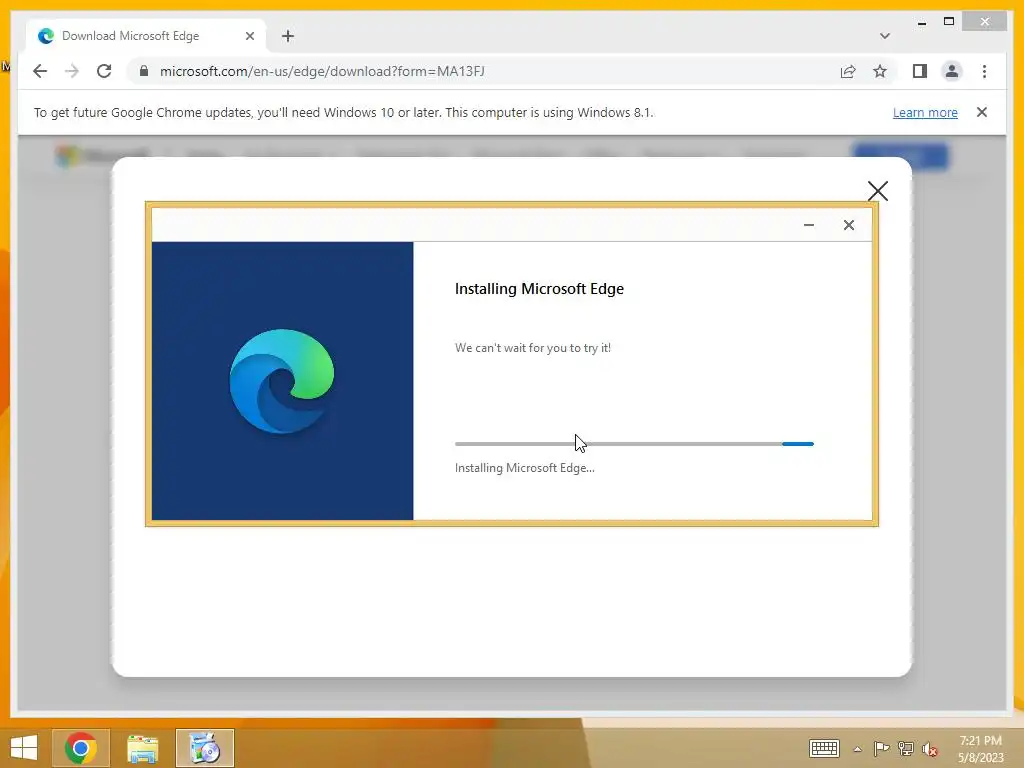Image resolution: width=1024 pixels, height=768 pixels.
Task: Open a new tab with plus button
Action: (x=287, y=36)
